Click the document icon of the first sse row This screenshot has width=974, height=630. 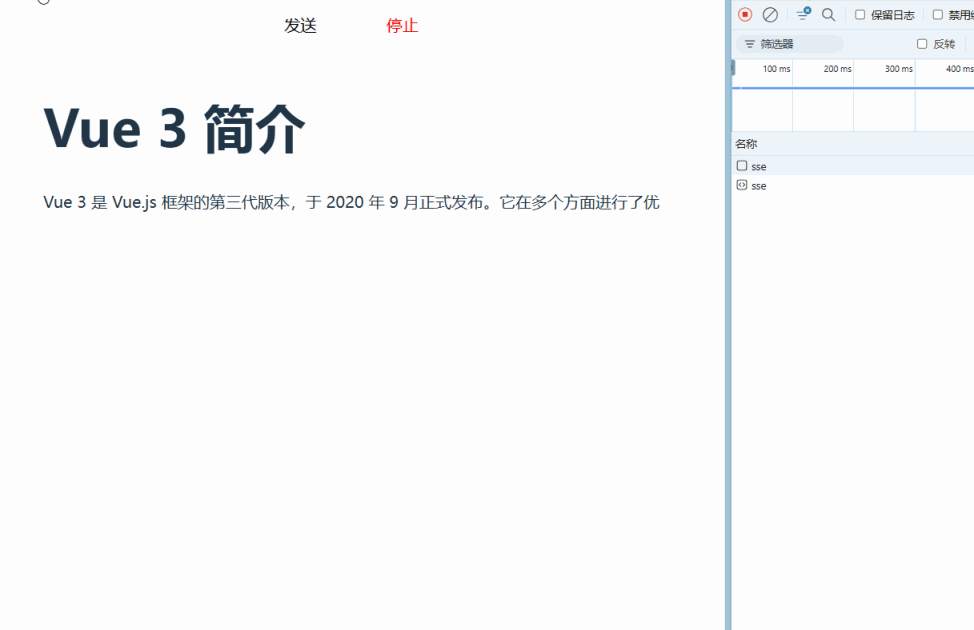click(x=742, y=165)
